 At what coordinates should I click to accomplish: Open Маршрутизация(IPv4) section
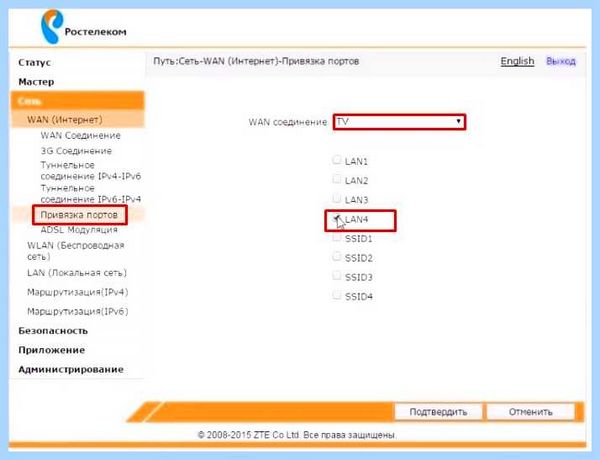point(78,292)
